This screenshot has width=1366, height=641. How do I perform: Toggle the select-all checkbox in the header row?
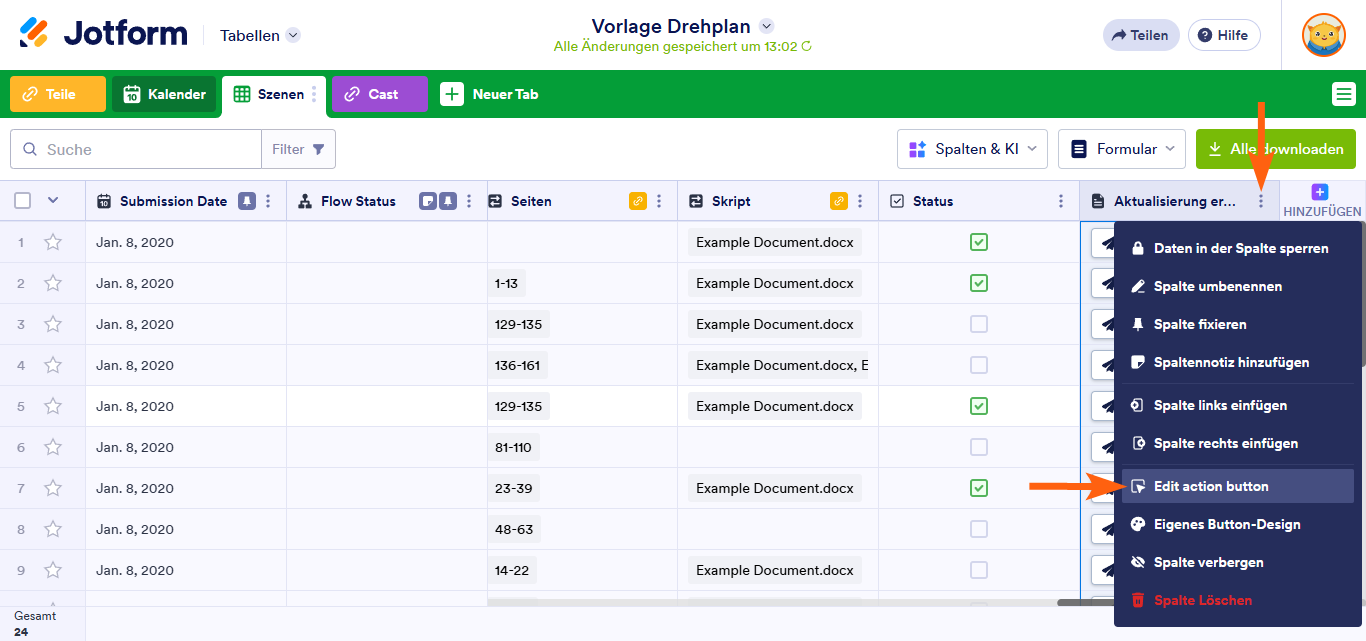[x=21, y=200]
